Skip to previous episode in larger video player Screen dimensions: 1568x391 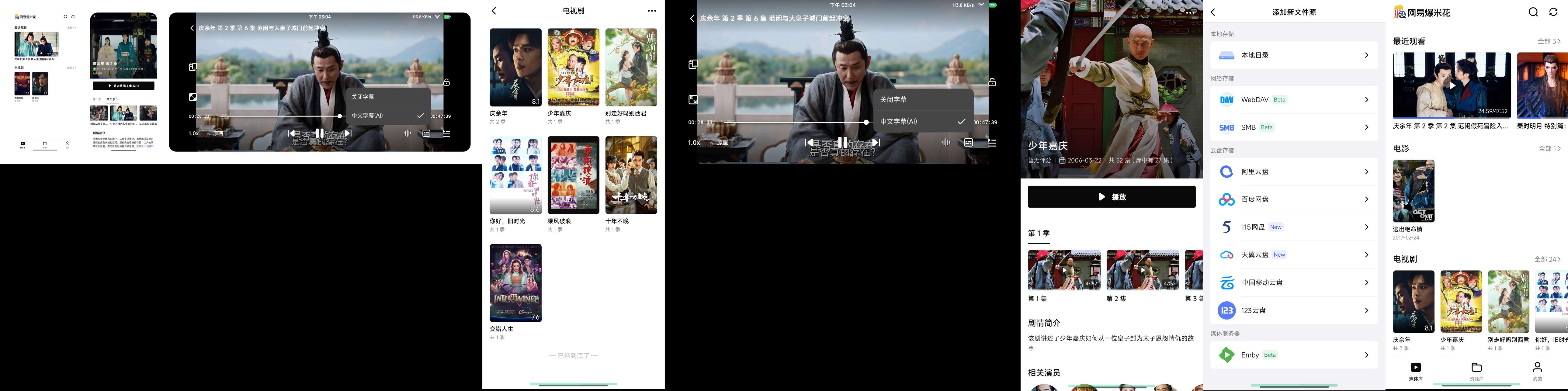809,142
